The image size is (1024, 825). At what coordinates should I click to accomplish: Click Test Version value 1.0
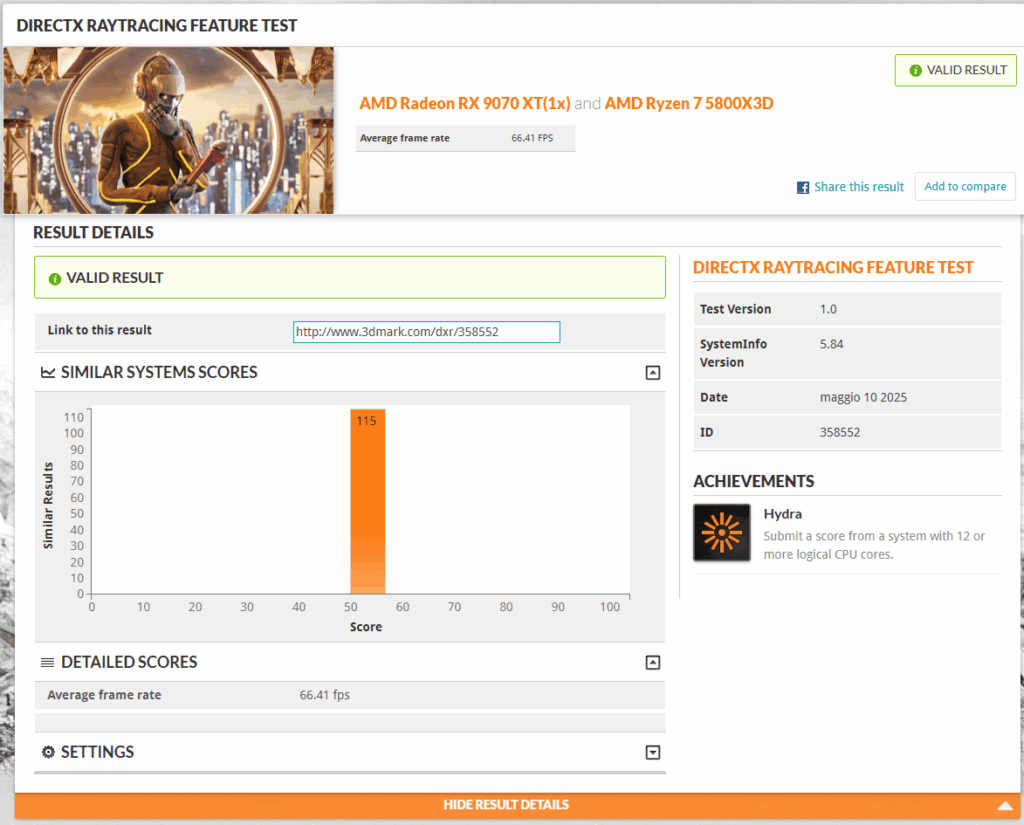click(x=828, y=309)
